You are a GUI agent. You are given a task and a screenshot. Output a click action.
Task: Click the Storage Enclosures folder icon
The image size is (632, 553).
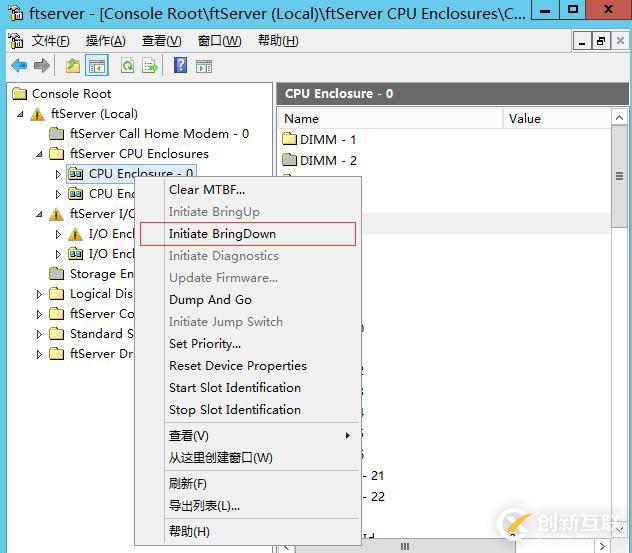click(56, 274)
